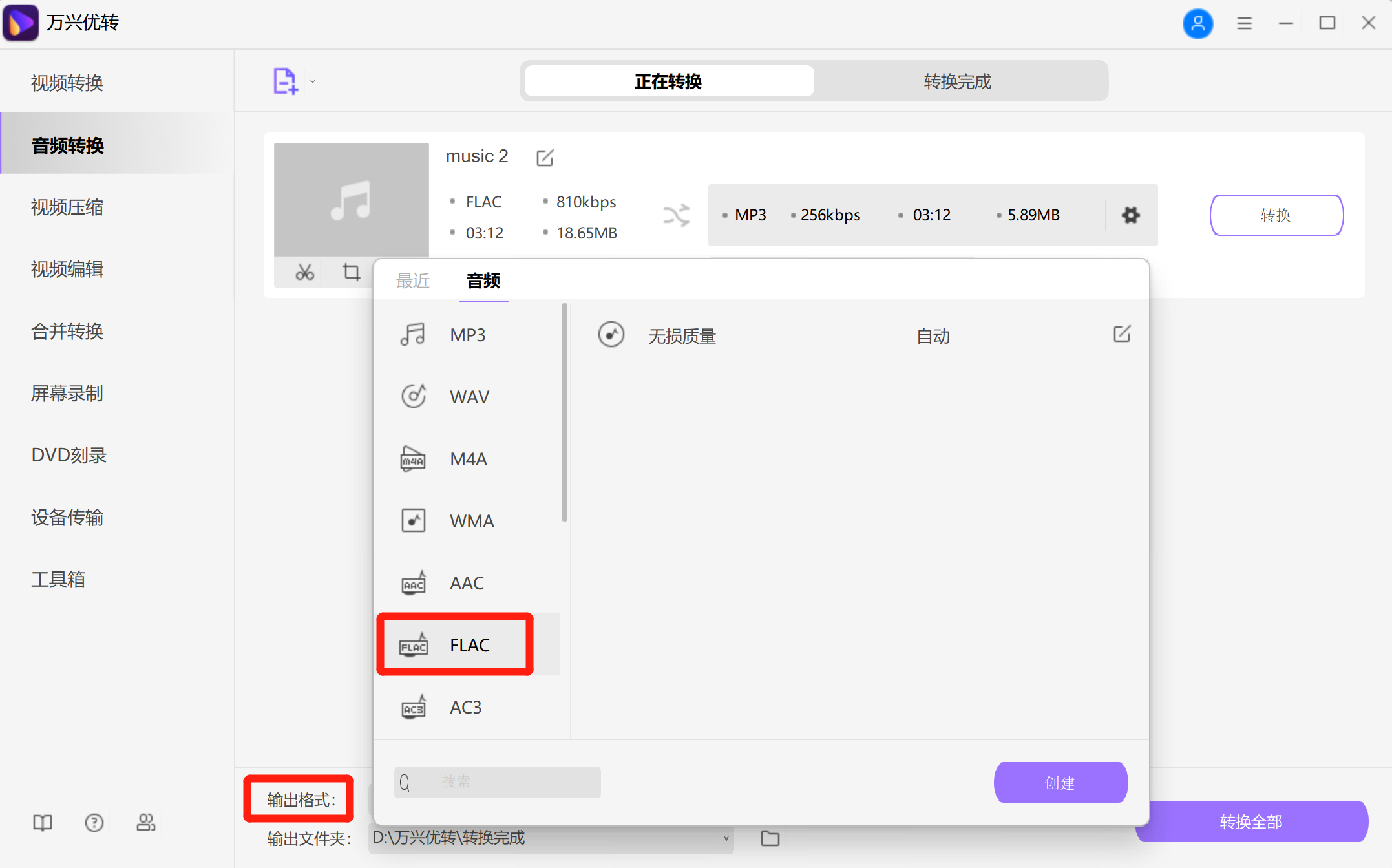Image resolution: width=1392 pixels, height=868 pixels.
Task: Open the user guide book icon
Action: [x=41, y=822]
